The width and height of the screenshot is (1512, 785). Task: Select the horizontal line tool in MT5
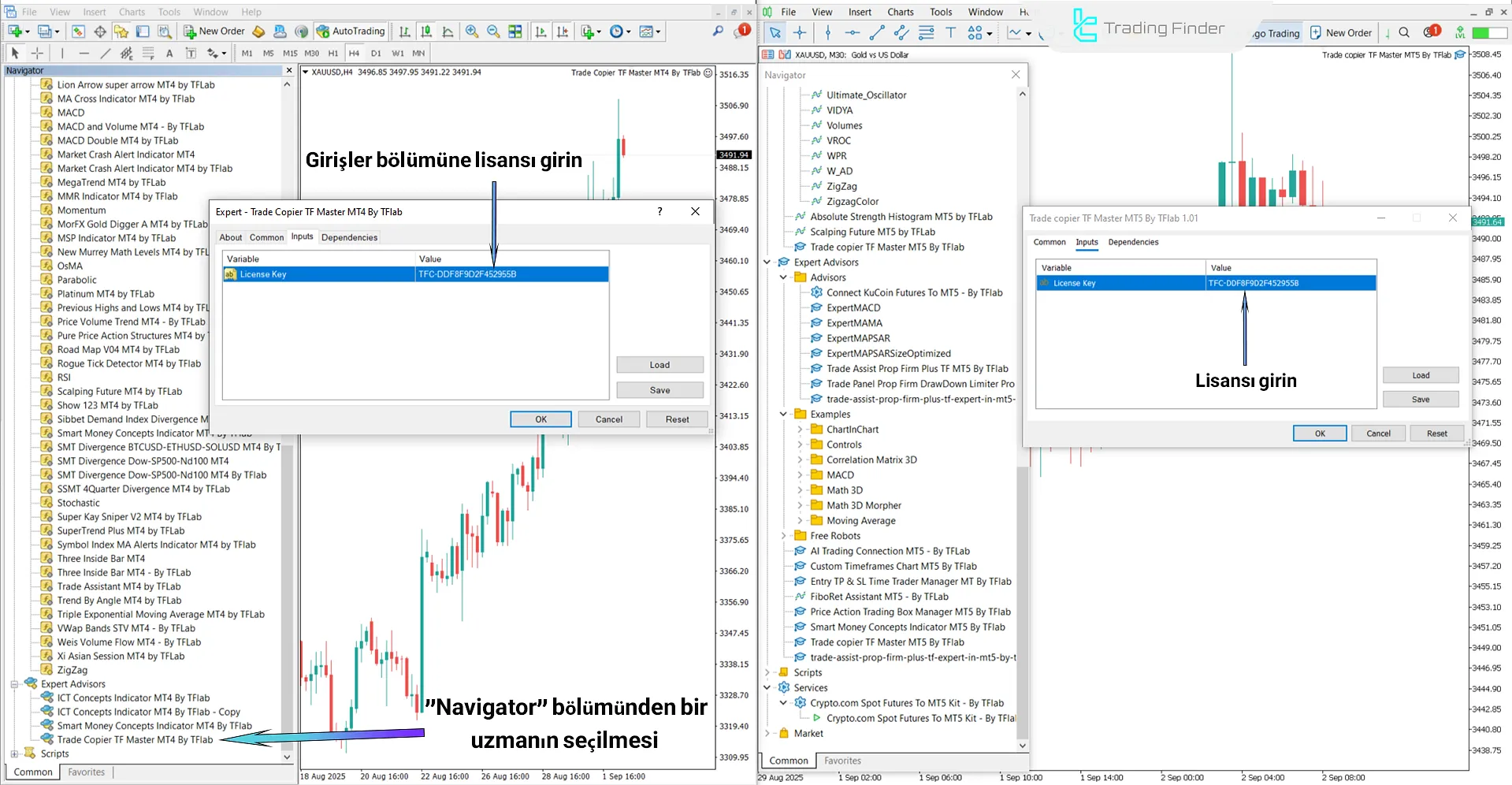tap(852, 33)
